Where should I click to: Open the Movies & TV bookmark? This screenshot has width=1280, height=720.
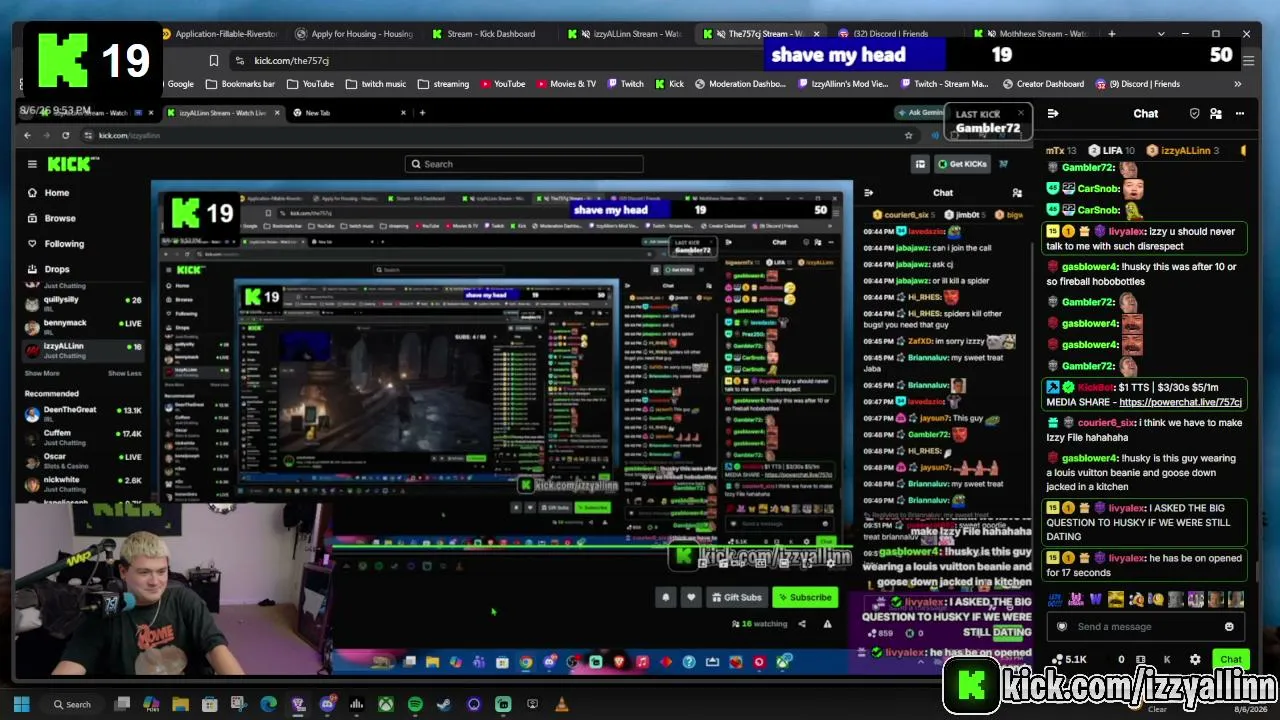tap(565, 84)
